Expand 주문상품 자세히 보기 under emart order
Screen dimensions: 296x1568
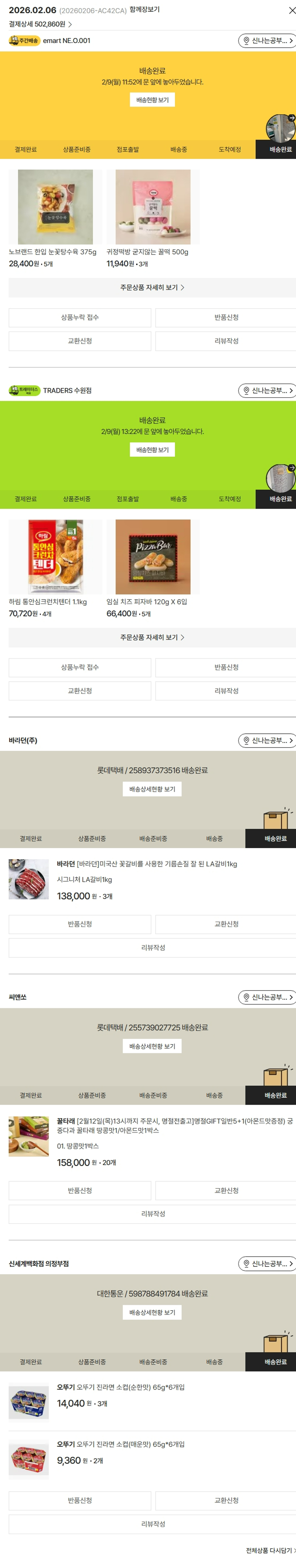pyautogui.click(x=152, y=287)
